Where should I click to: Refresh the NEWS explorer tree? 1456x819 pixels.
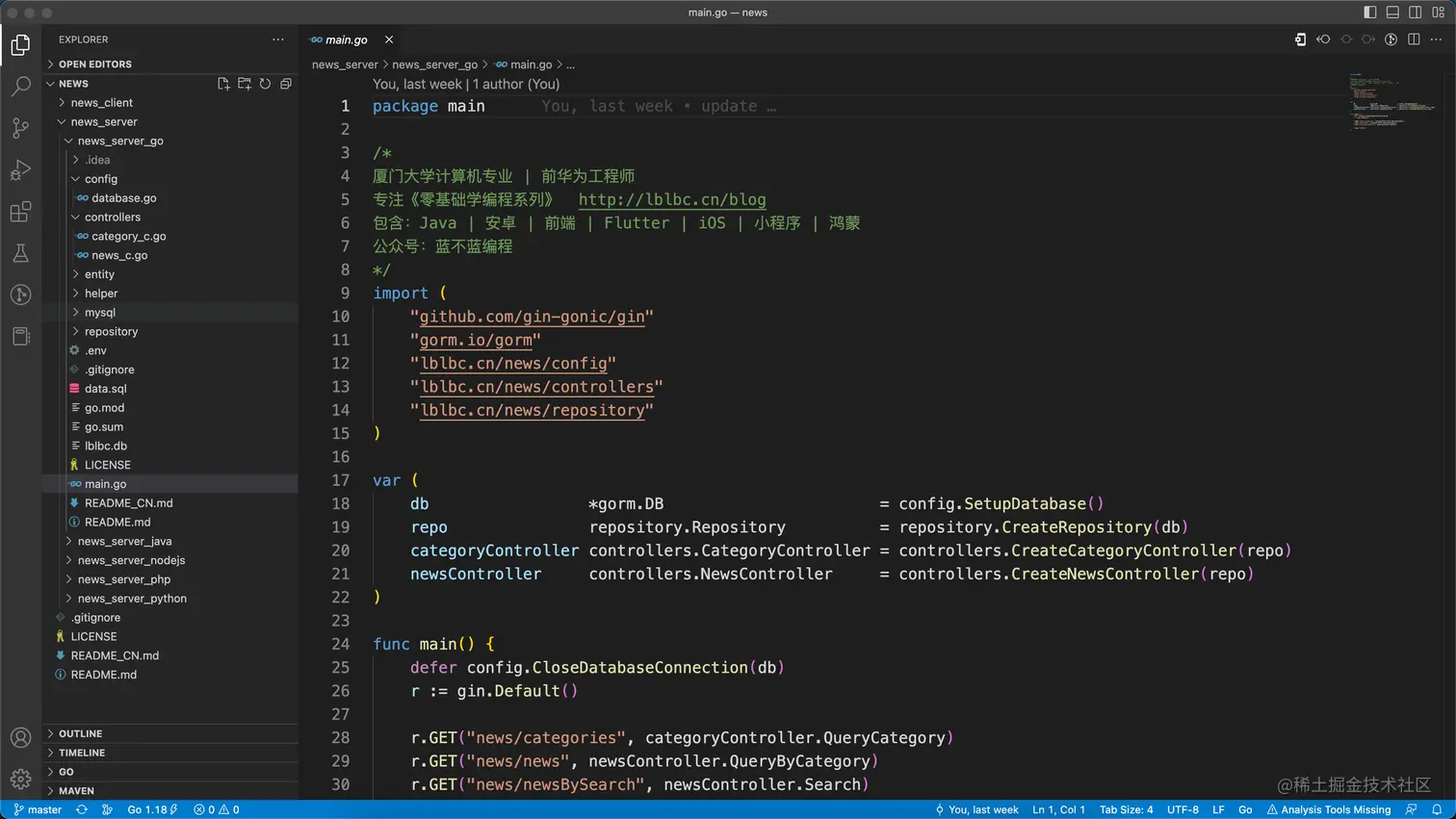pos(265,84)
